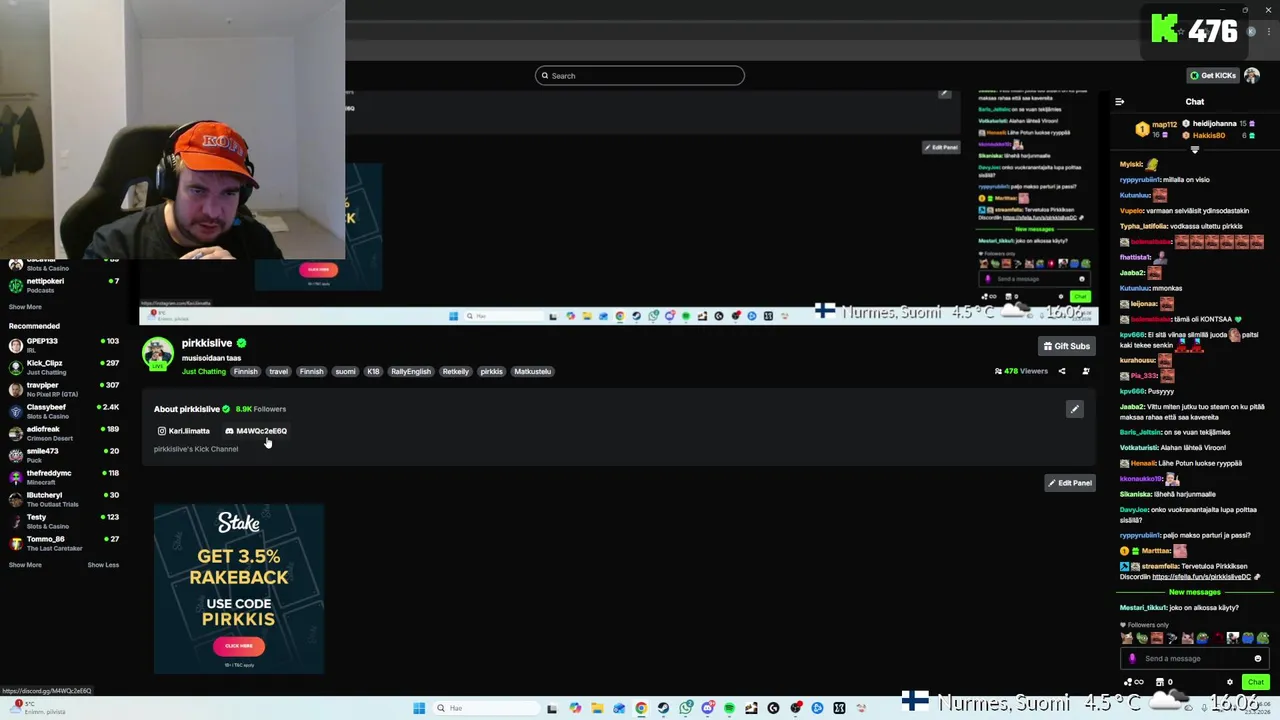Click Edit Panel above Stake banner
Screen dimensions: 1280x720
click(1069, 483)
